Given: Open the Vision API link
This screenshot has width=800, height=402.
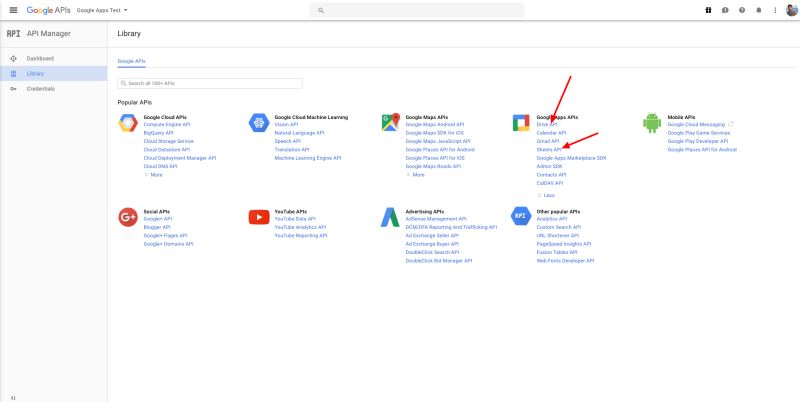Looking at the screenshot, I should 287,124.
